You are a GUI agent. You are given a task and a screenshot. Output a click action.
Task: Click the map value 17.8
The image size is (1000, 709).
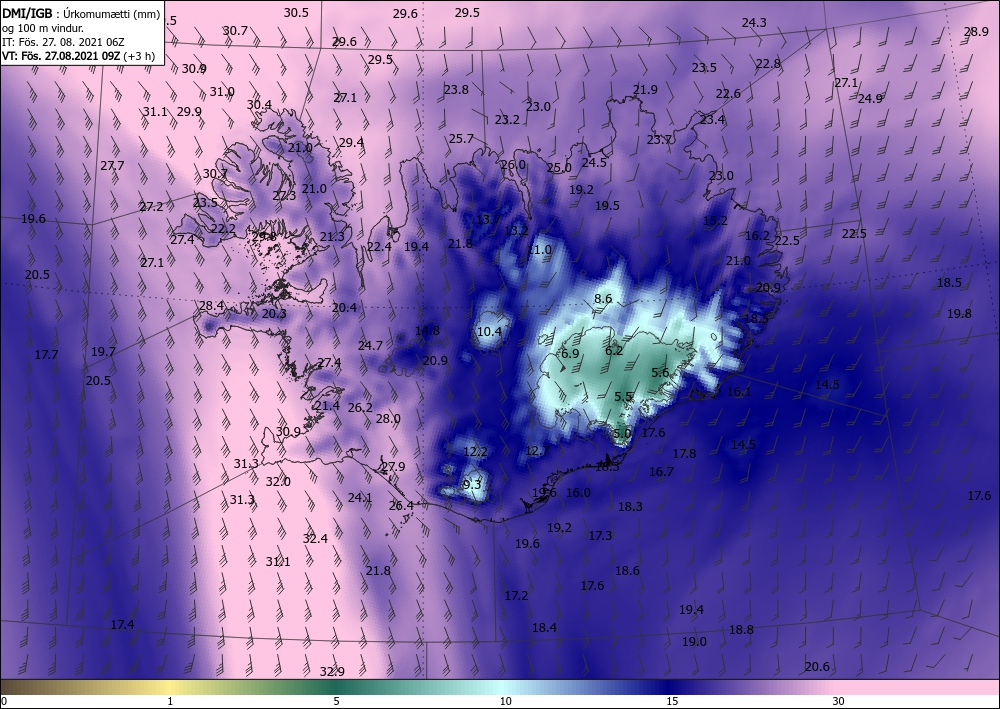coord(684,454)
